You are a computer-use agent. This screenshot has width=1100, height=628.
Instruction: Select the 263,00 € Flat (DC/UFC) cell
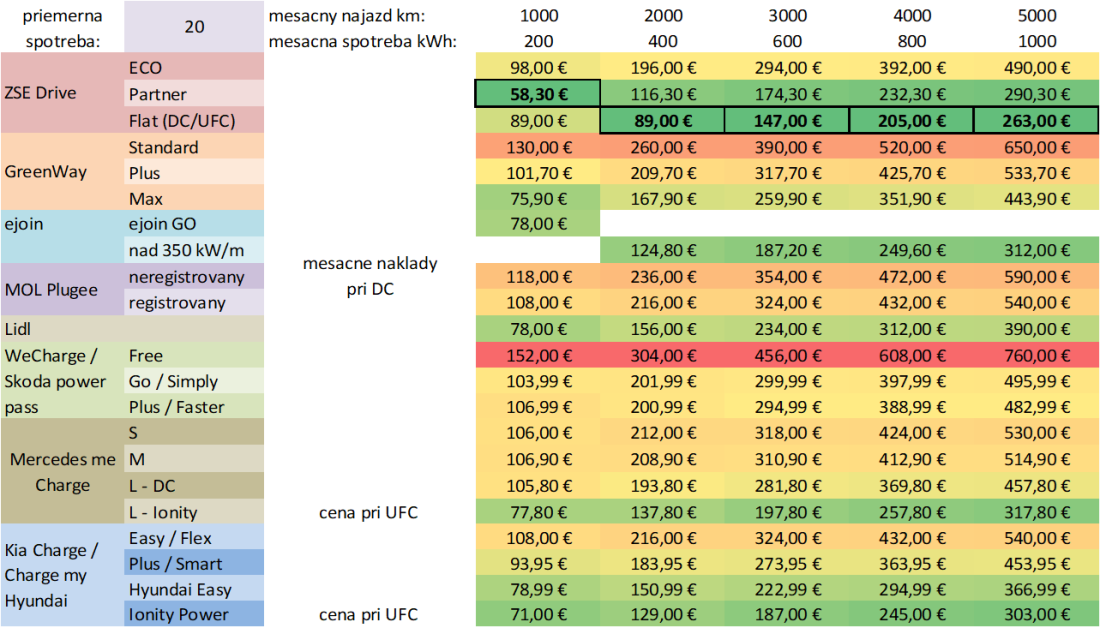point(1037,120)
